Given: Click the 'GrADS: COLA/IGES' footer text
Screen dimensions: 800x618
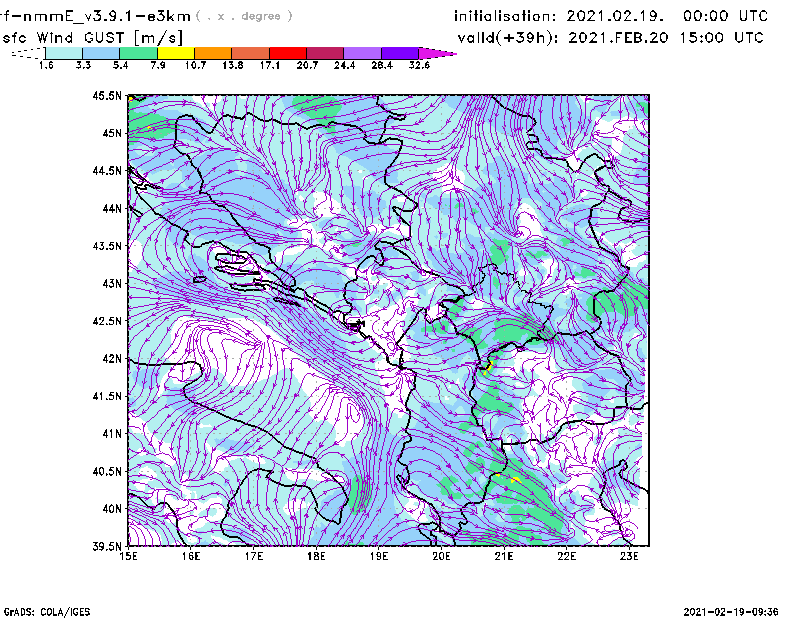Looking at the screenshot, I should 47,612.
